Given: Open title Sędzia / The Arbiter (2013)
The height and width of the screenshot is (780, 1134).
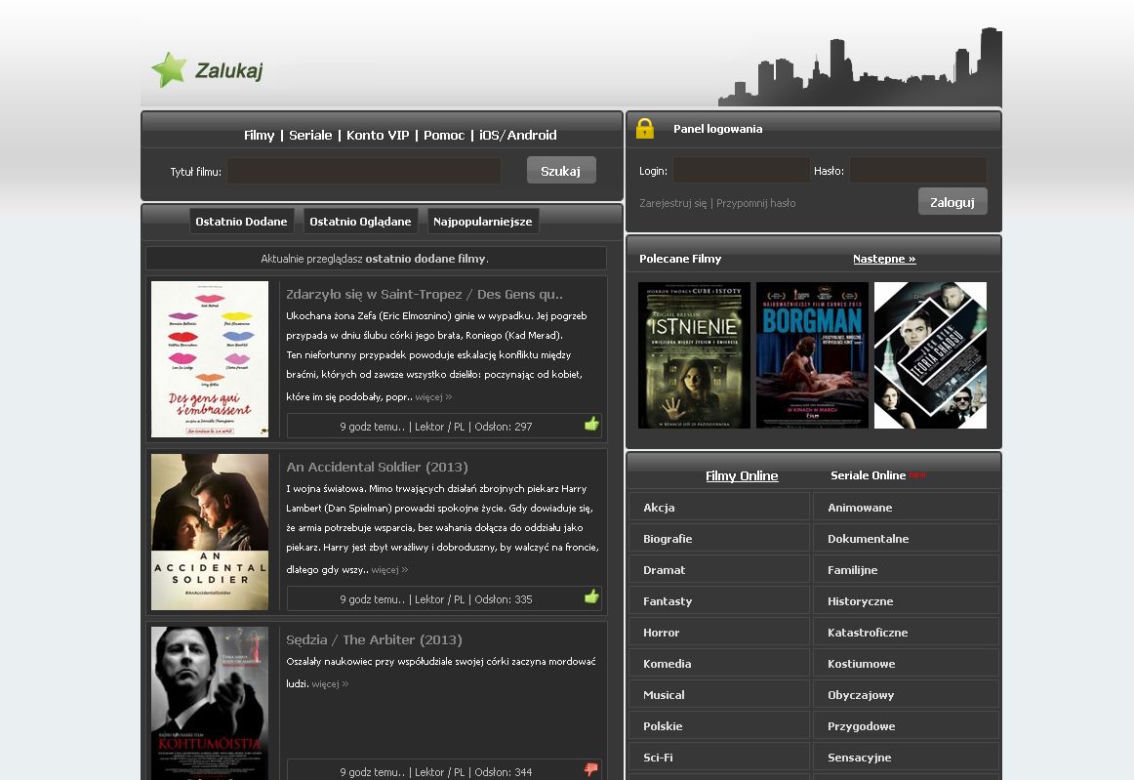Looking at the screenshot, I should 374,640.
